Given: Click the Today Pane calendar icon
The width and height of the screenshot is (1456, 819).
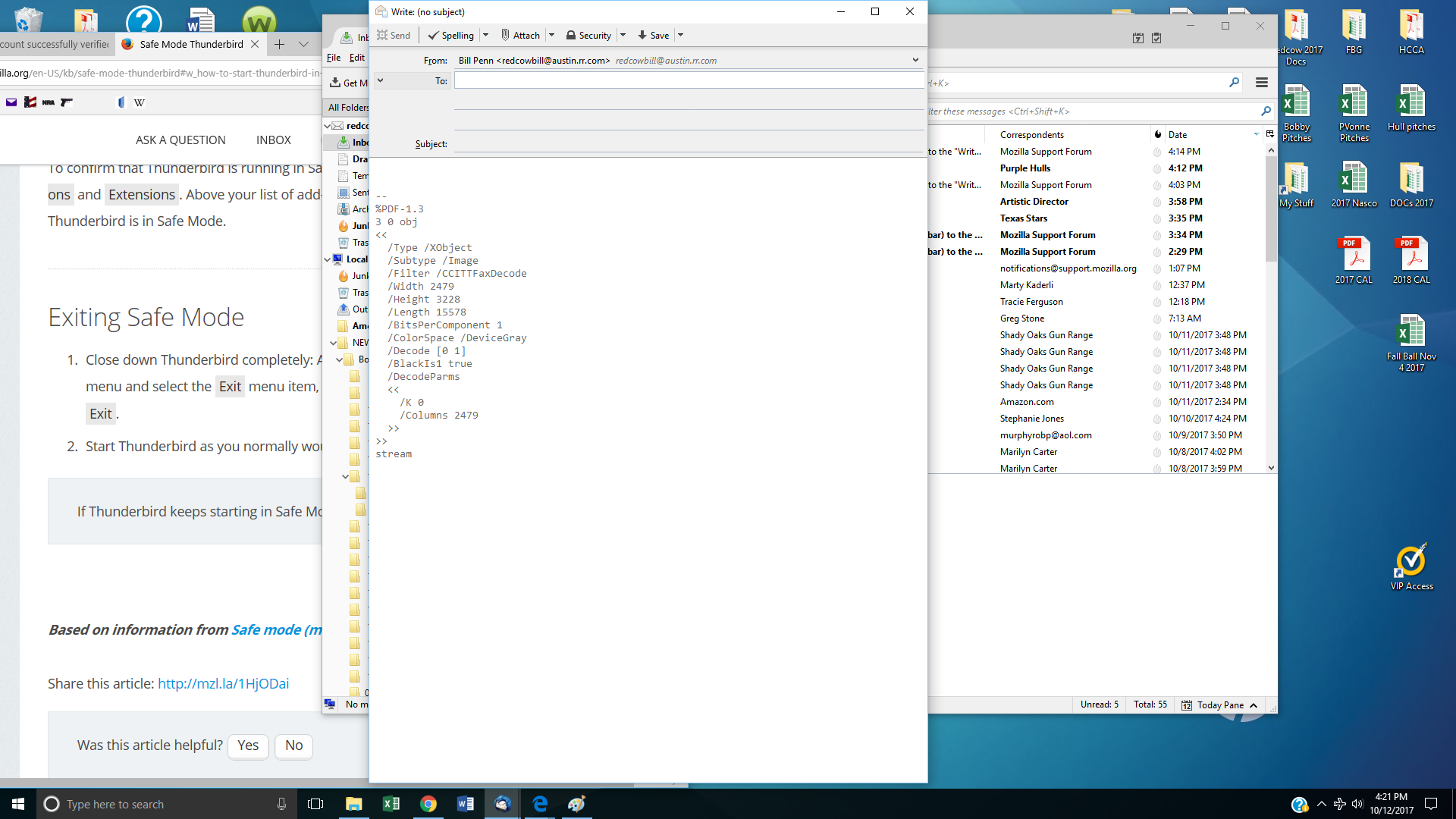Looking at the screenshot, I should [1187, 704].
